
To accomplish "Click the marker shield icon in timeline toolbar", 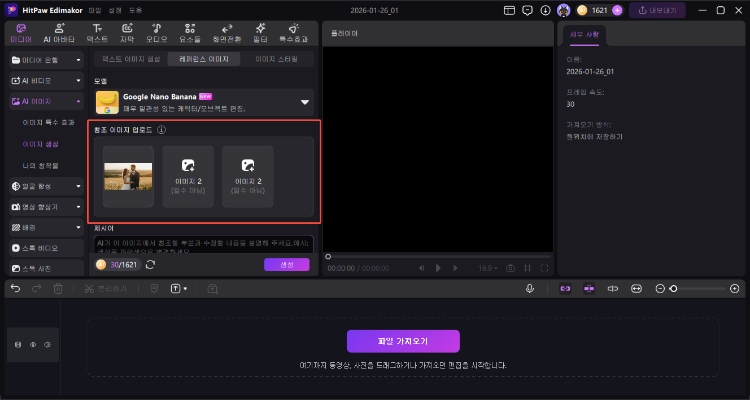I will tap(154, 289).
